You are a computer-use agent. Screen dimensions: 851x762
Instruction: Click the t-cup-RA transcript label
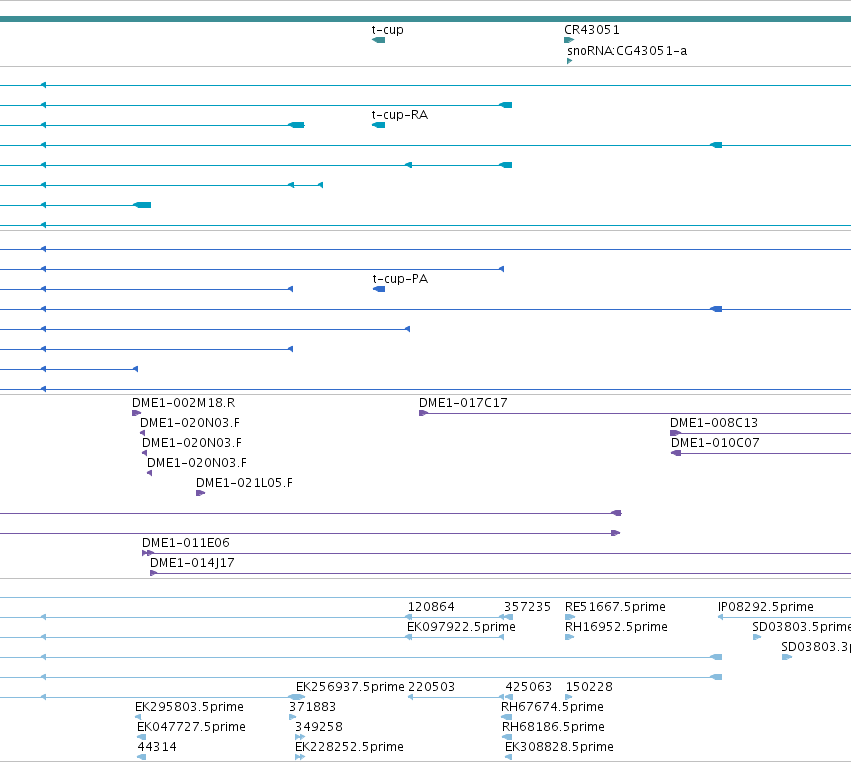[399, 115]
